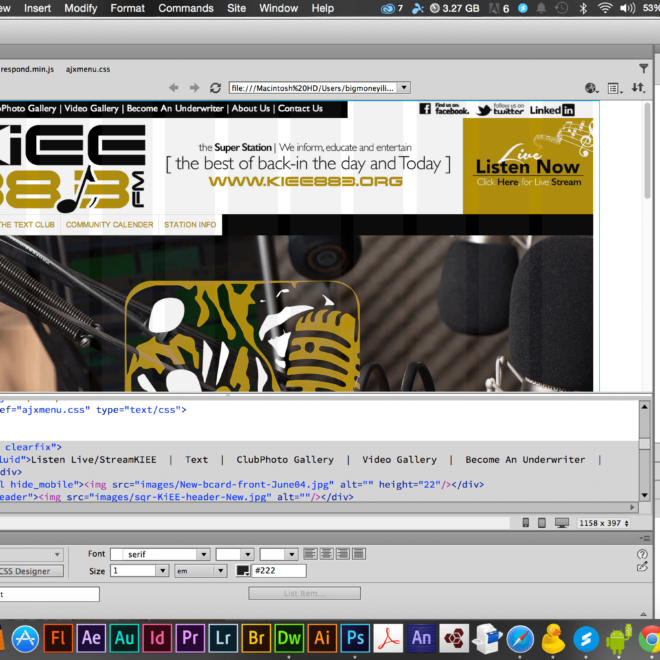660x660 pixels.
Task: Click the forward navigation arrow
Action: (x=195, y=88)
